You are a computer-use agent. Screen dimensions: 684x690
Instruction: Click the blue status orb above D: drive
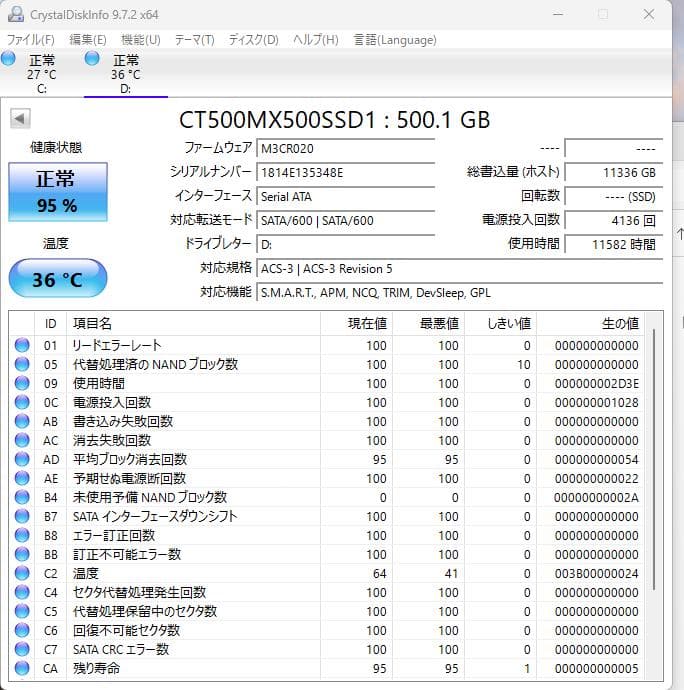point(92,59)
